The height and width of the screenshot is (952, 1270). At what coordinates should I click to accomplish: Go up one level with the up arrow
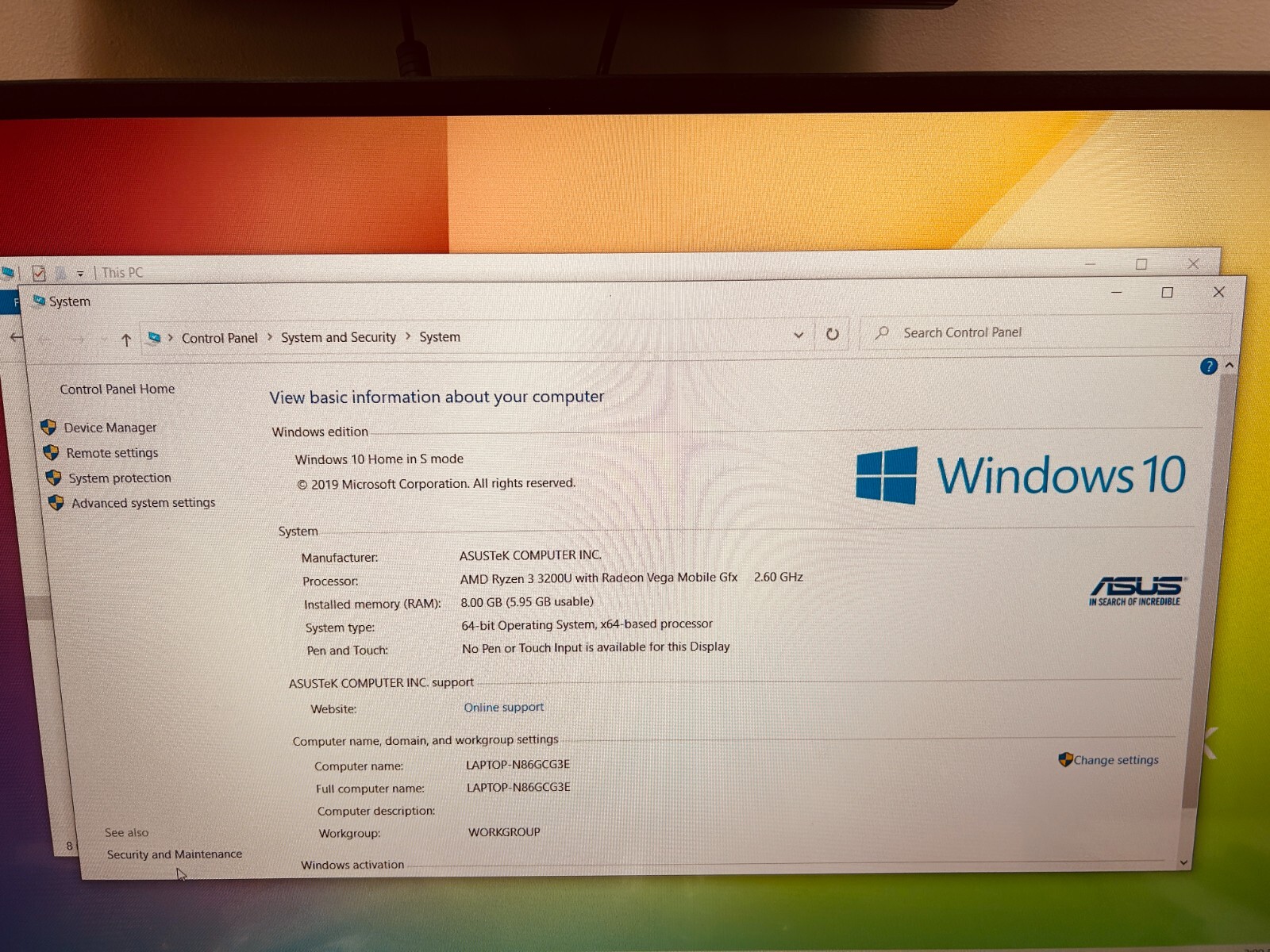(x=125, y=340)
